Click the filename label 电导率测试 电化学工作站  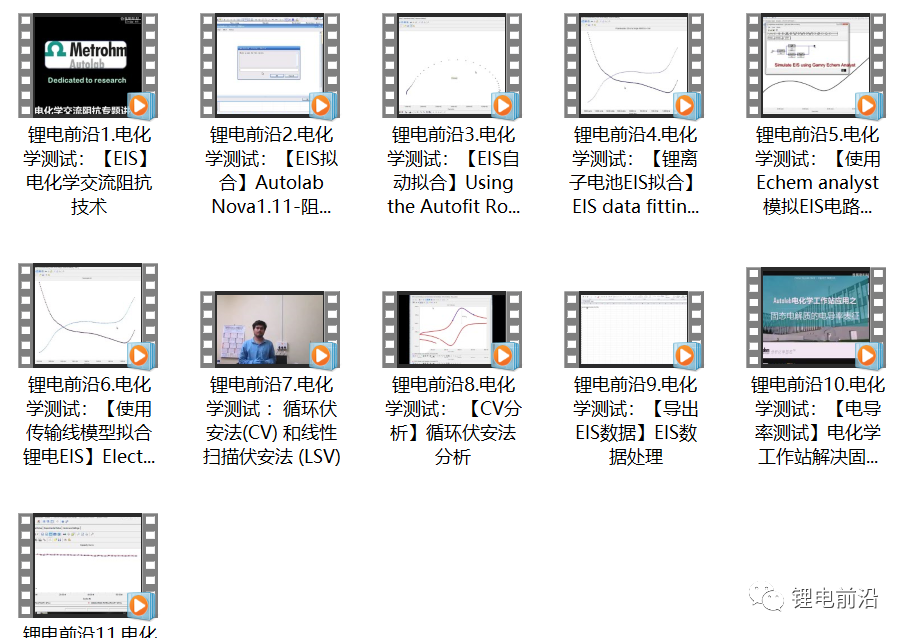[x=816, y=420]
